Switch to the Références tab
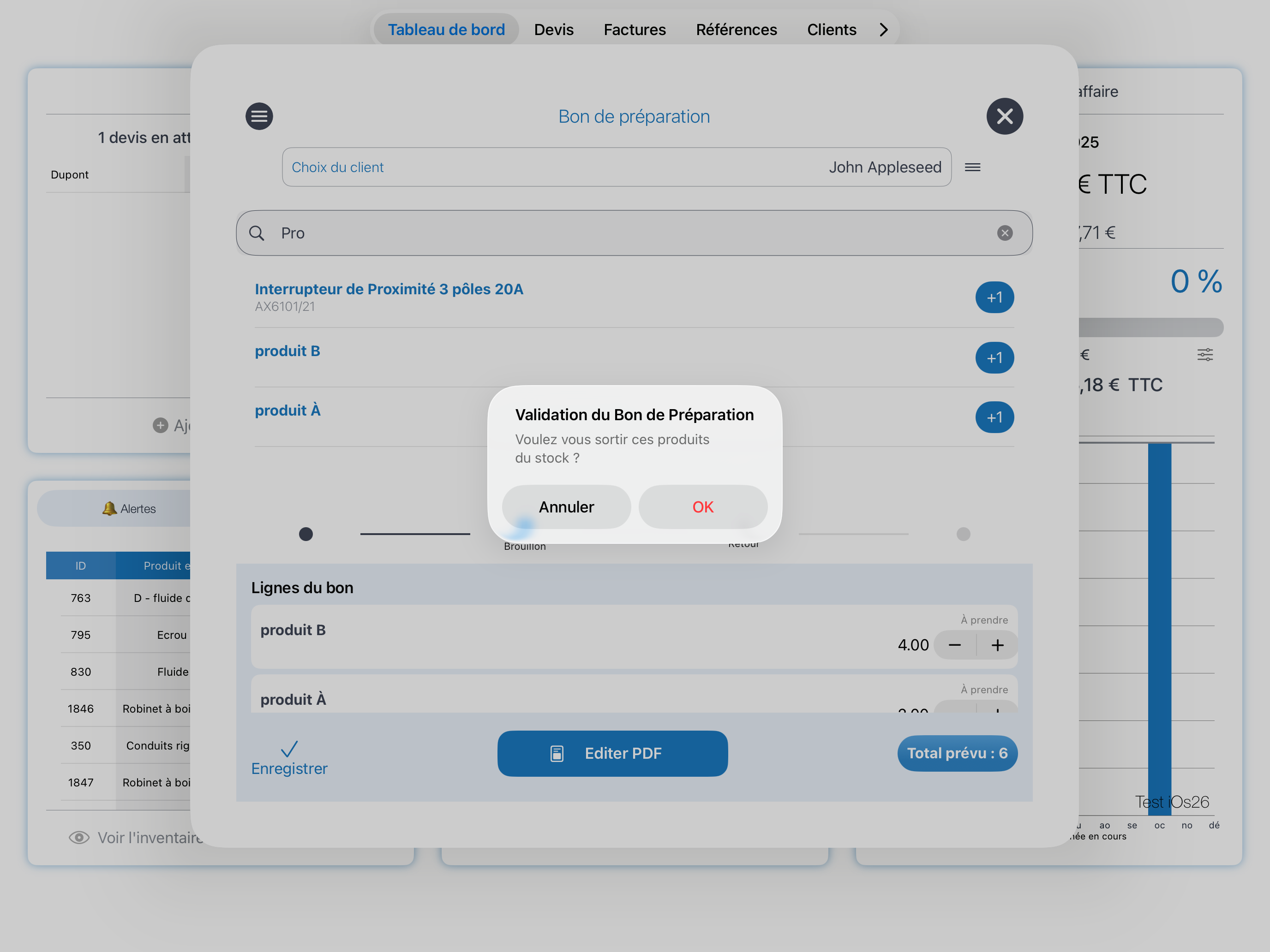 736,29
